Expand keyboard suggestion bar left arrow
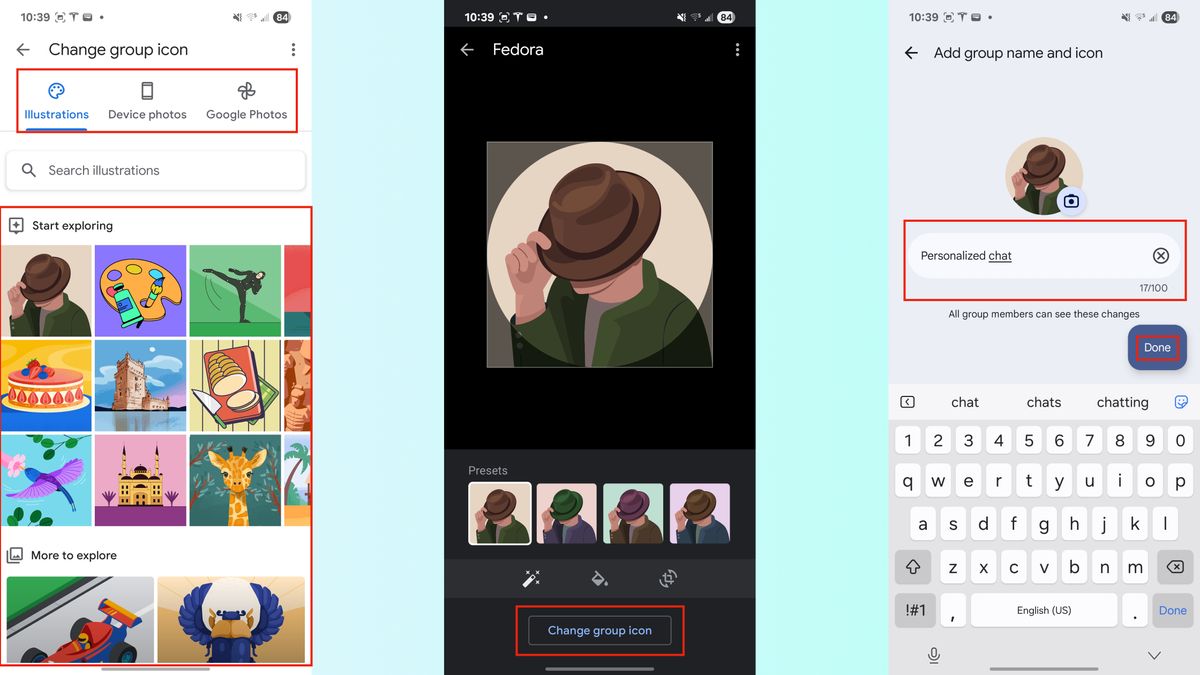 907,402
